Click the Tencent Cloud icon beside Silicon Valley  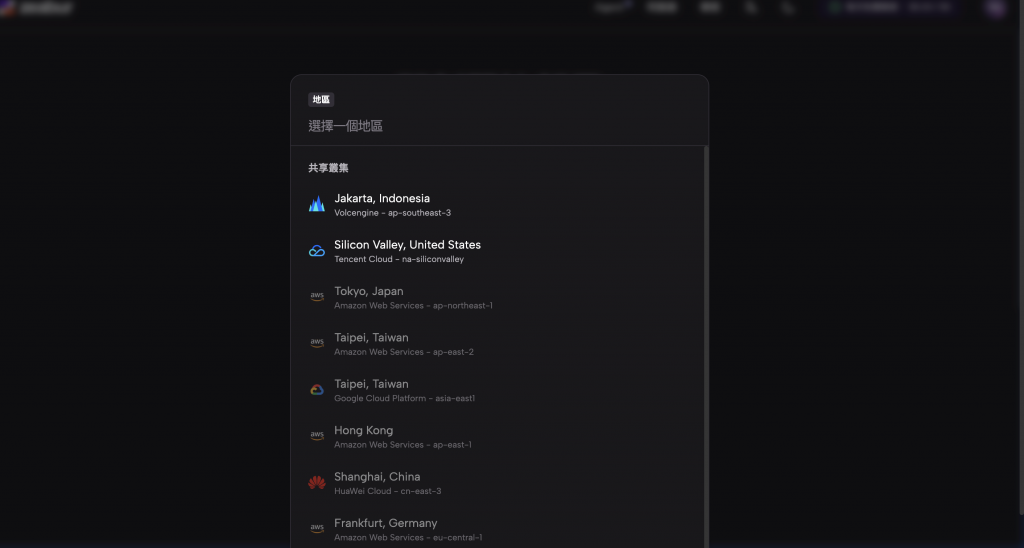317,251
